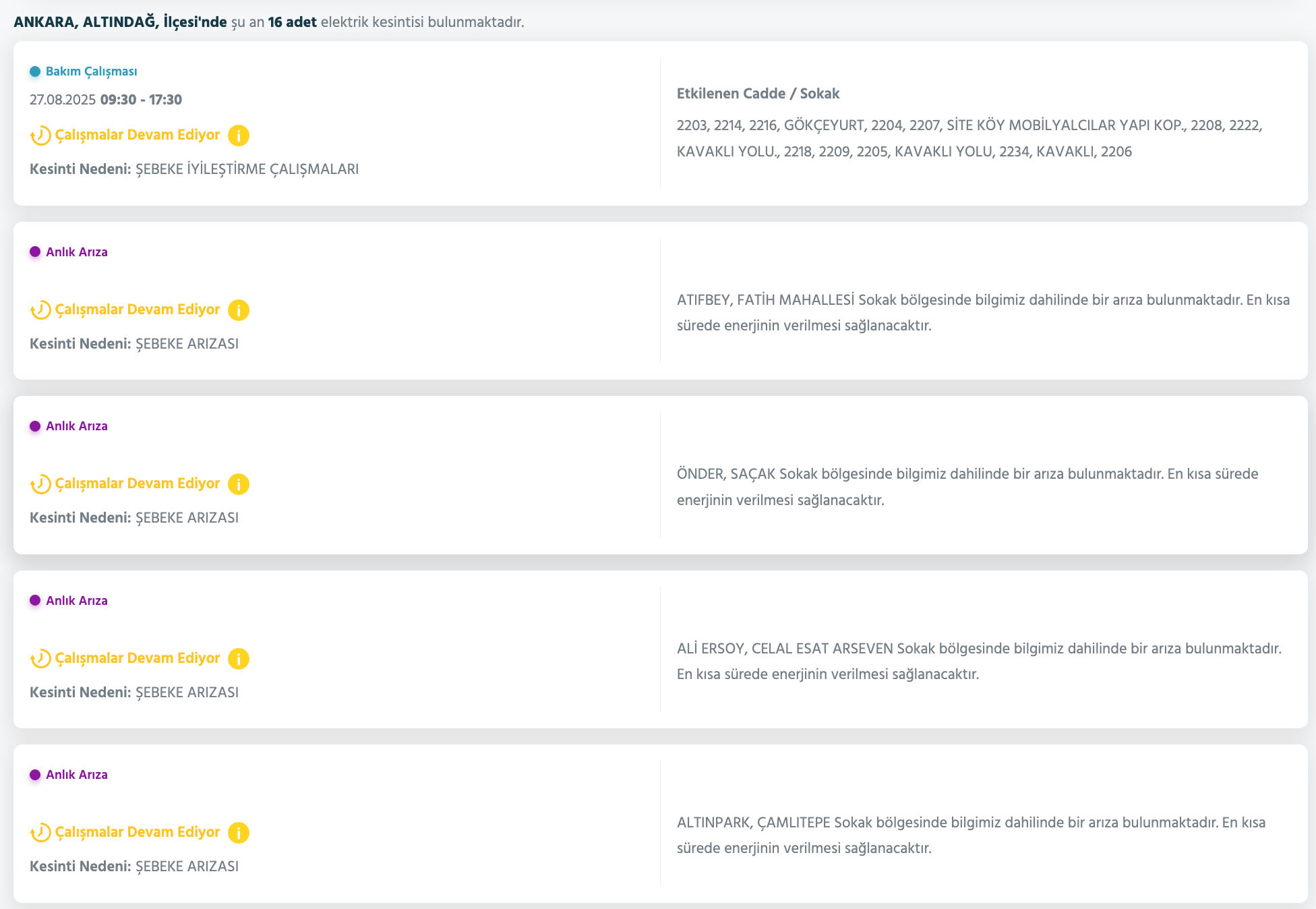Click Çalışmalar Devam Ediyor in ÖNDER card
This screenshot has height=909, width=1316.
pos(138,483)
